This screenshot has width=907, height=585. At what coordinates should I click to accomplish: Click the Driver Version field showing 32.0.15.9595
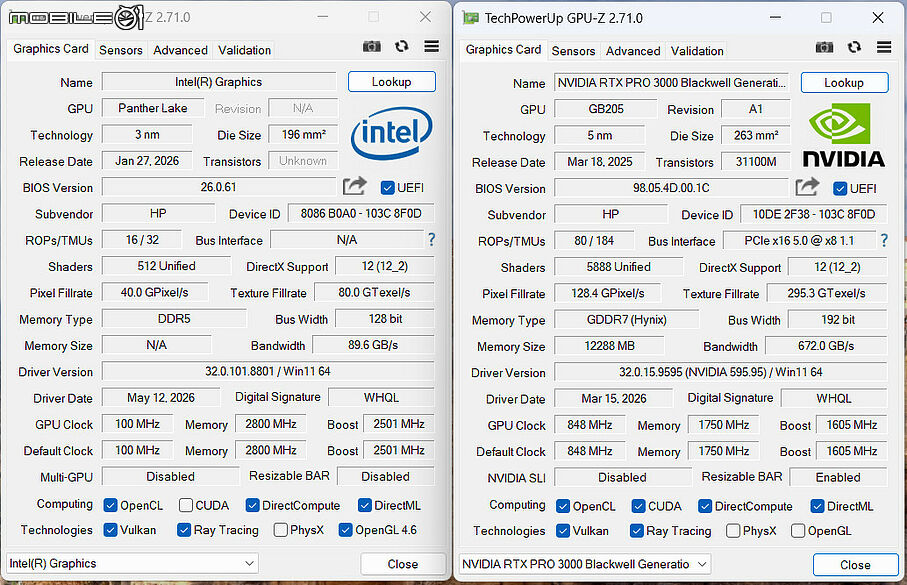[720, 372]
